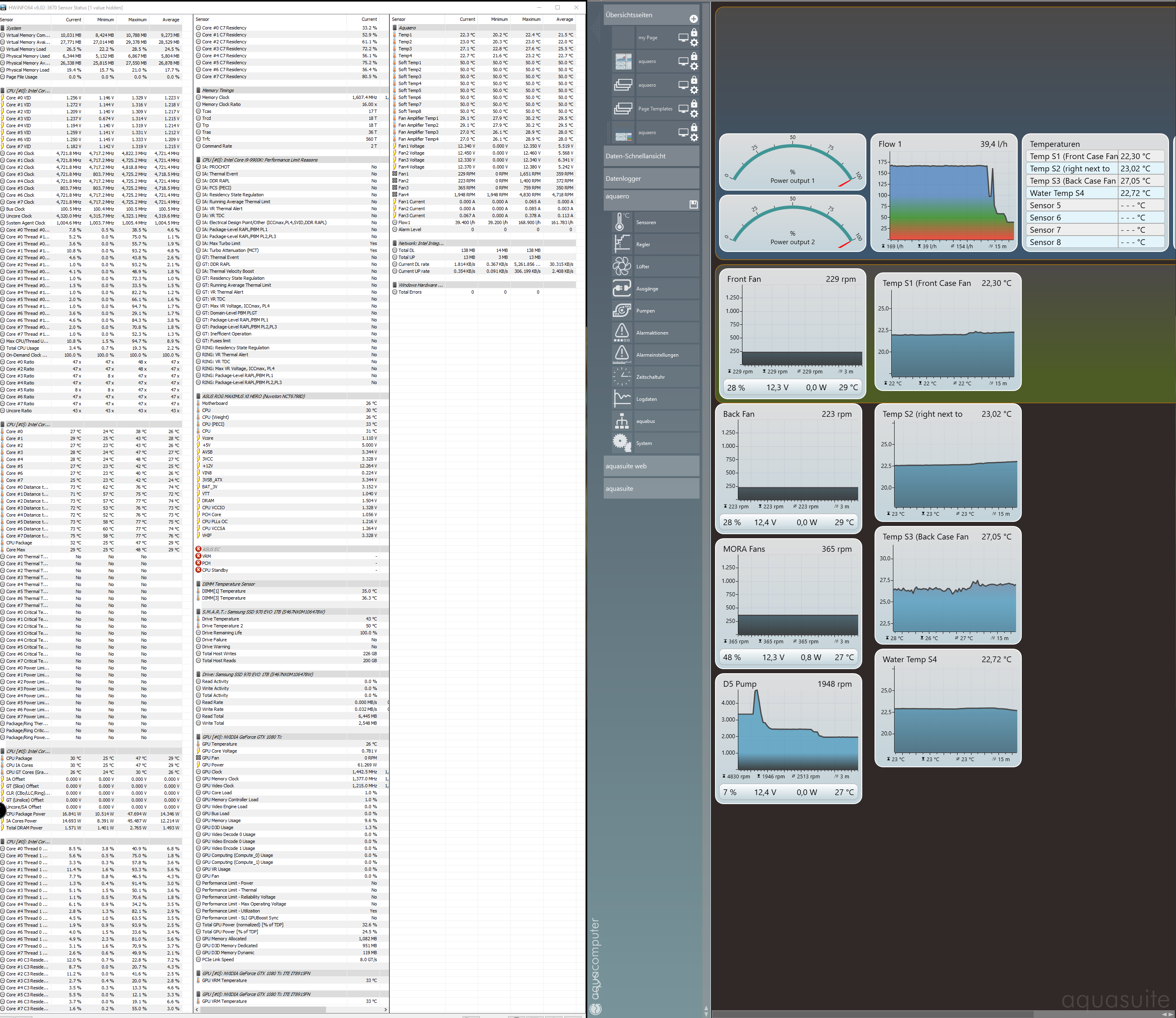This screenshot has width=1176, height=1018.
Task: Add a new overview page with plus icon
Action: pyautogui.click(x=693, y=19)
